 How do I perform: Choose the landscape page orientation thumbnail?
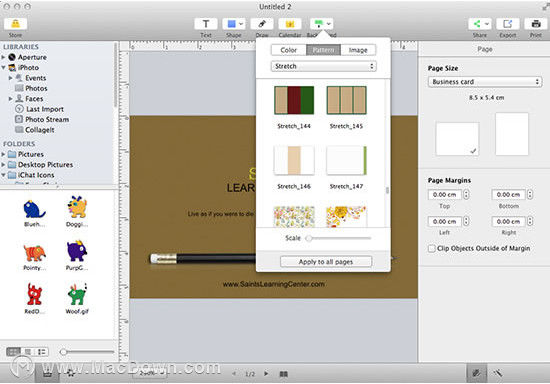pyautogui.click(x=457, y=139)
